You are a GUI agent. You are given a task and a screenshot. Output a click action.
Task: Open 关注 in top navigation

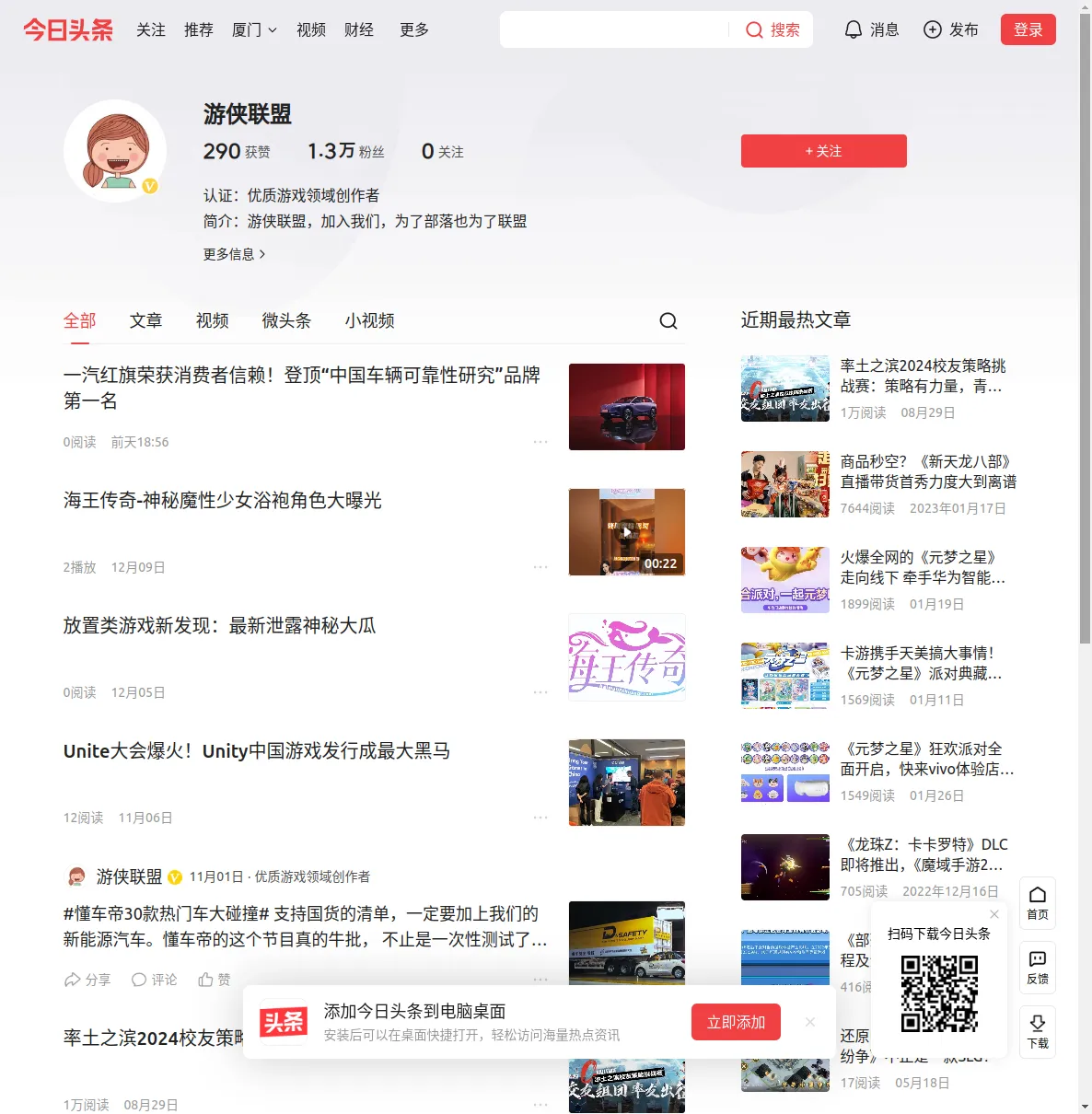point(151,29)
